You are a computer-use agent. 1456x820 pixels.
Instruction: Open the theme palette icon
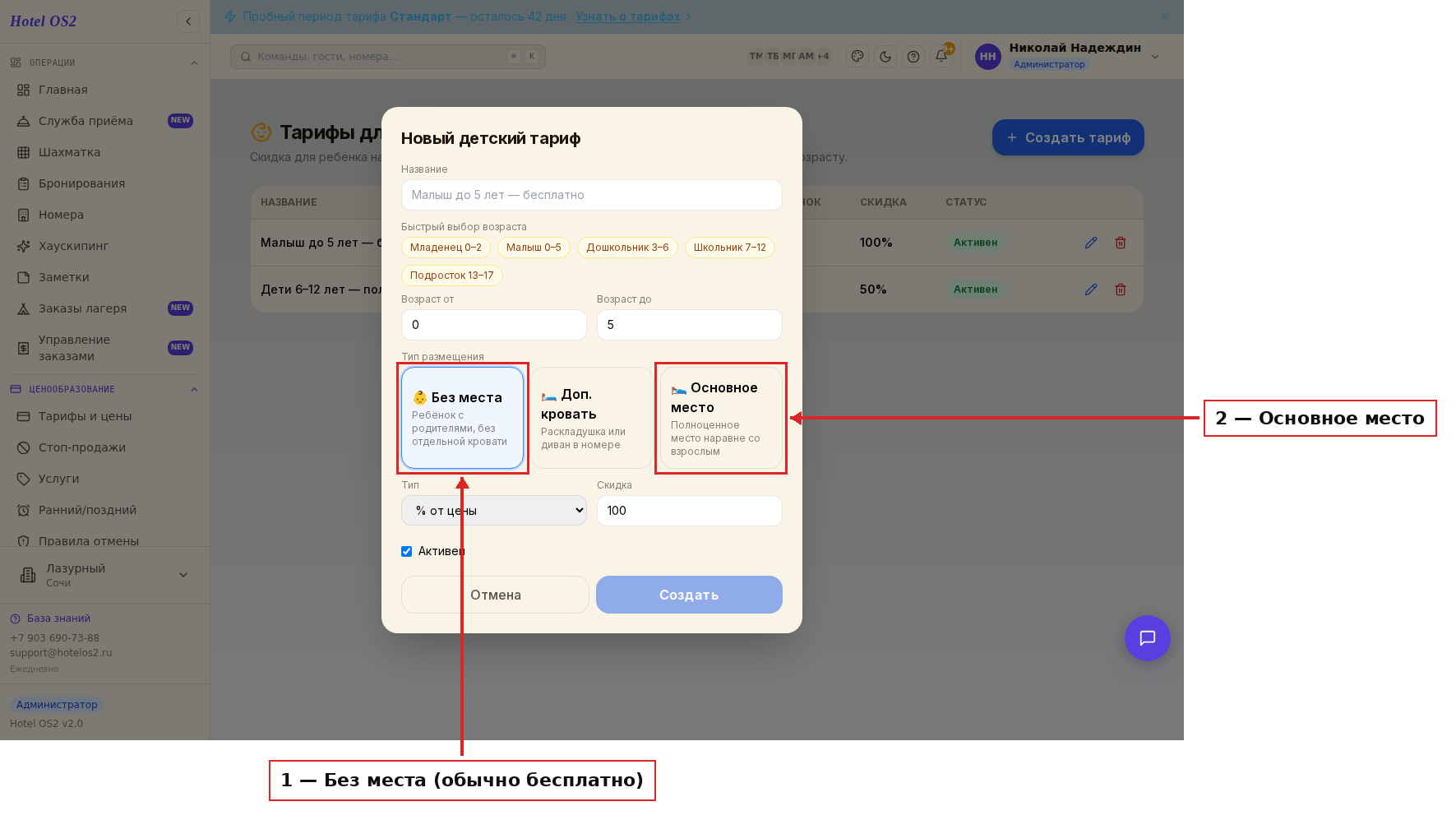pos(857,57)
